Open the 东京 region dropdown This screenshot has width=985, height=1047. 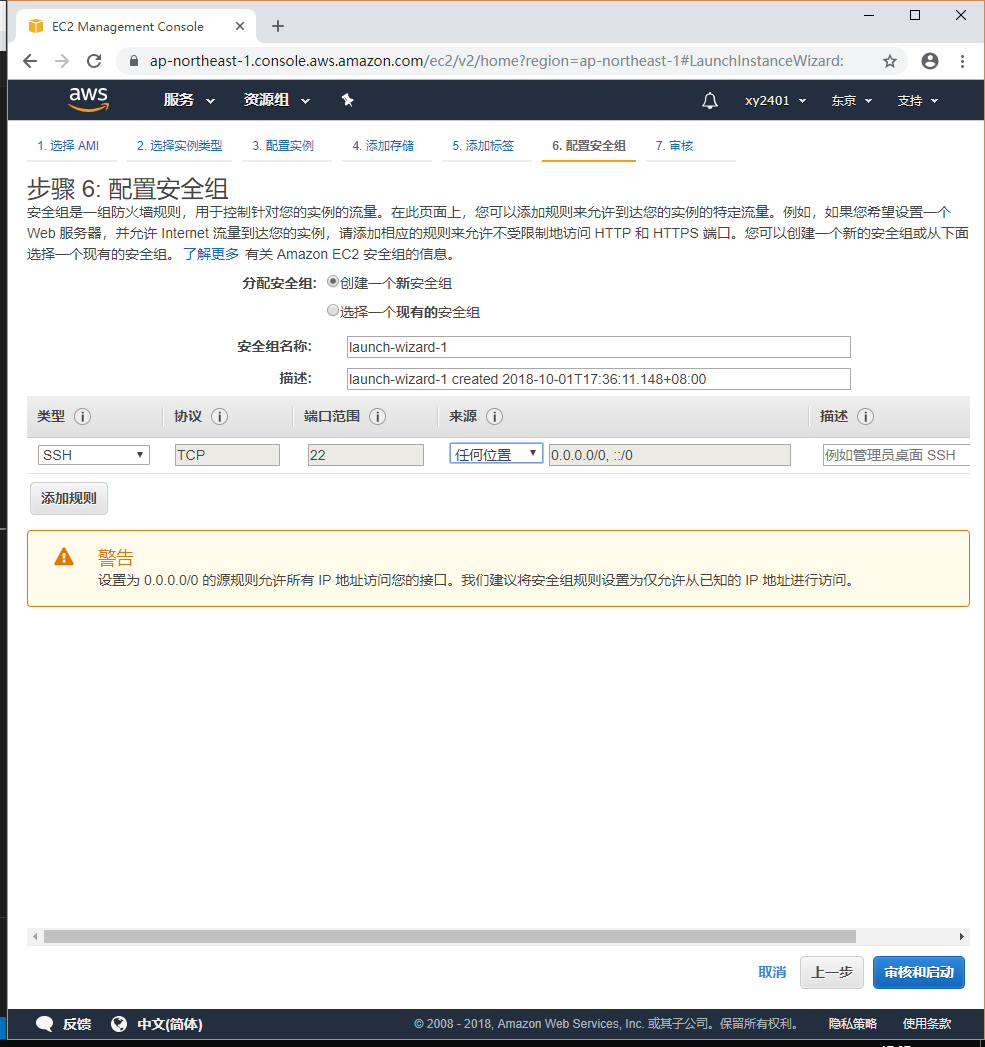point(851,101)
